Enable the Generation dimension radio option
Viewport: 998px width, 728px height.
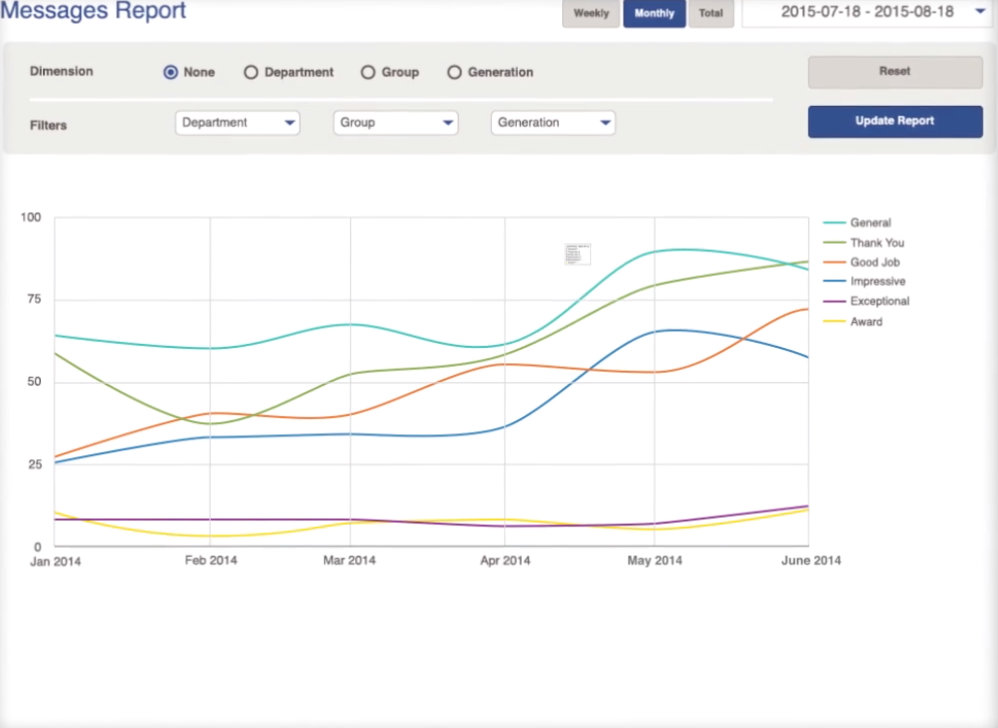[x=455, y=72]
